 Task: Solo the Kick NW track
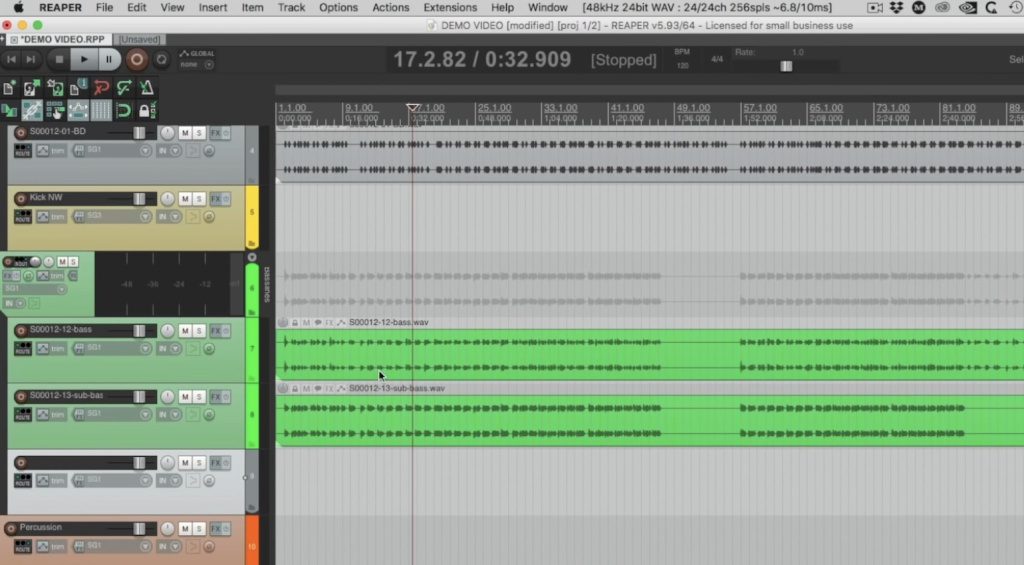199,199
